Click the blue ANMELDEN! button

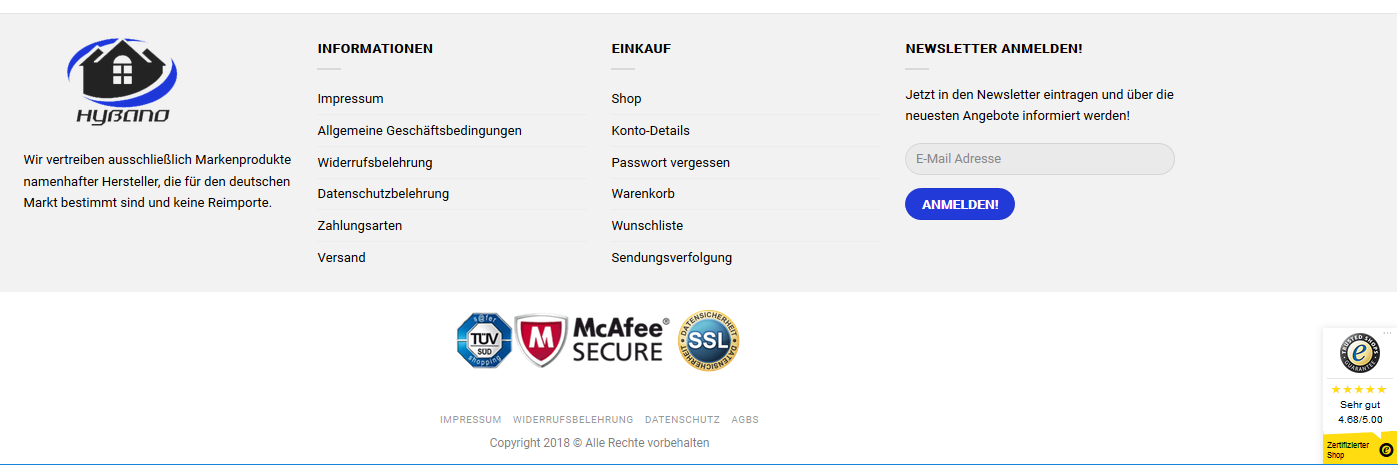[959, 204]
